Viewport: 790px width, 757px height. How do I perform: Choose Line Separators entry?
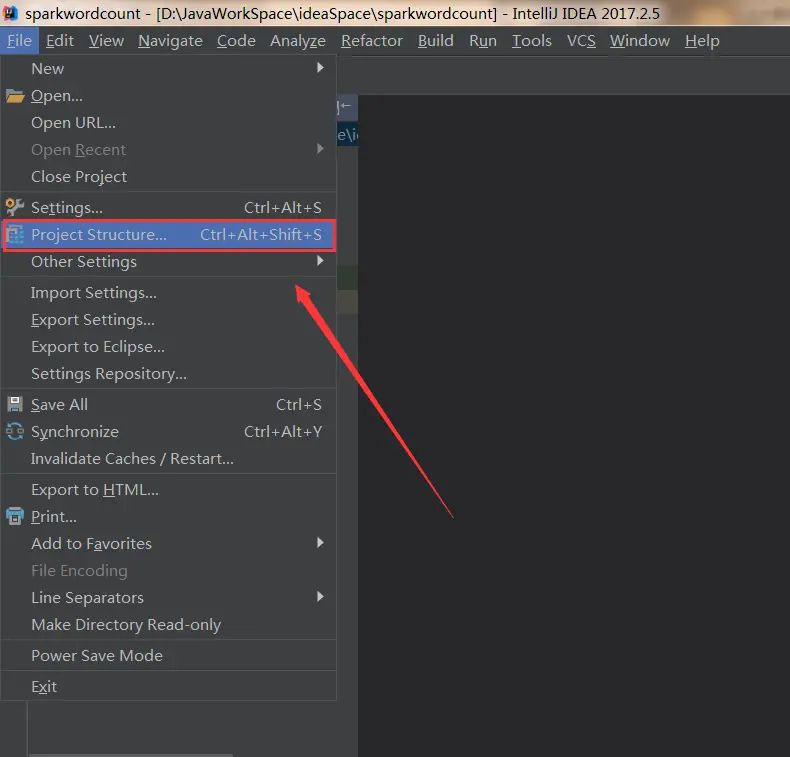[168, 598]
